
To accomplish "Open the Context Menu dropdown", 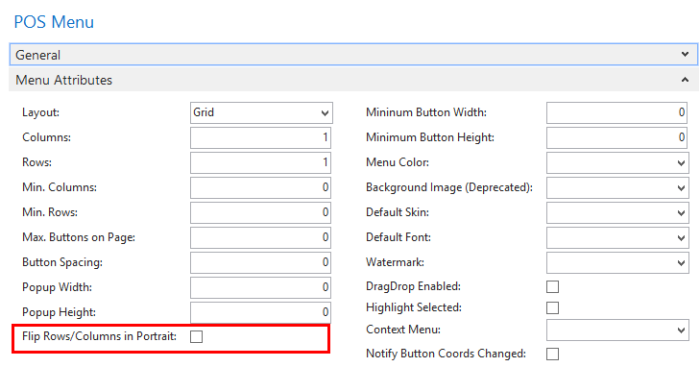I will [x=617, y=330].
